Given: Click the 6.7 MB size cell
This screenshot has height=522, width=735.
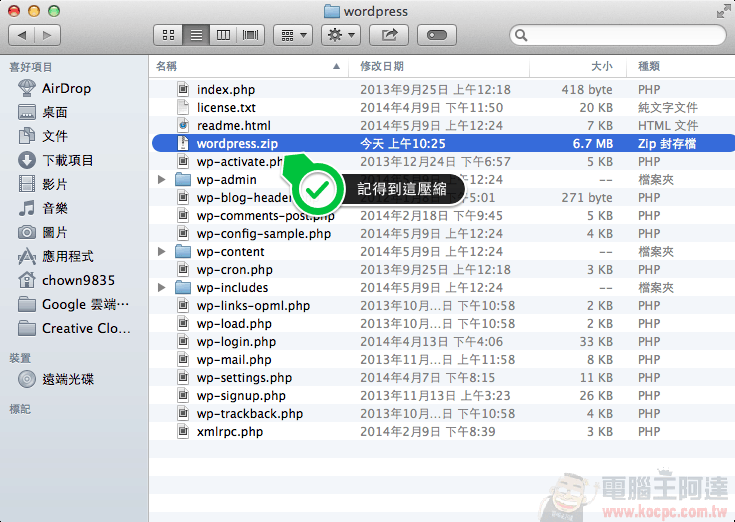Looking at the screenshot, I should [x=592, y=143].
